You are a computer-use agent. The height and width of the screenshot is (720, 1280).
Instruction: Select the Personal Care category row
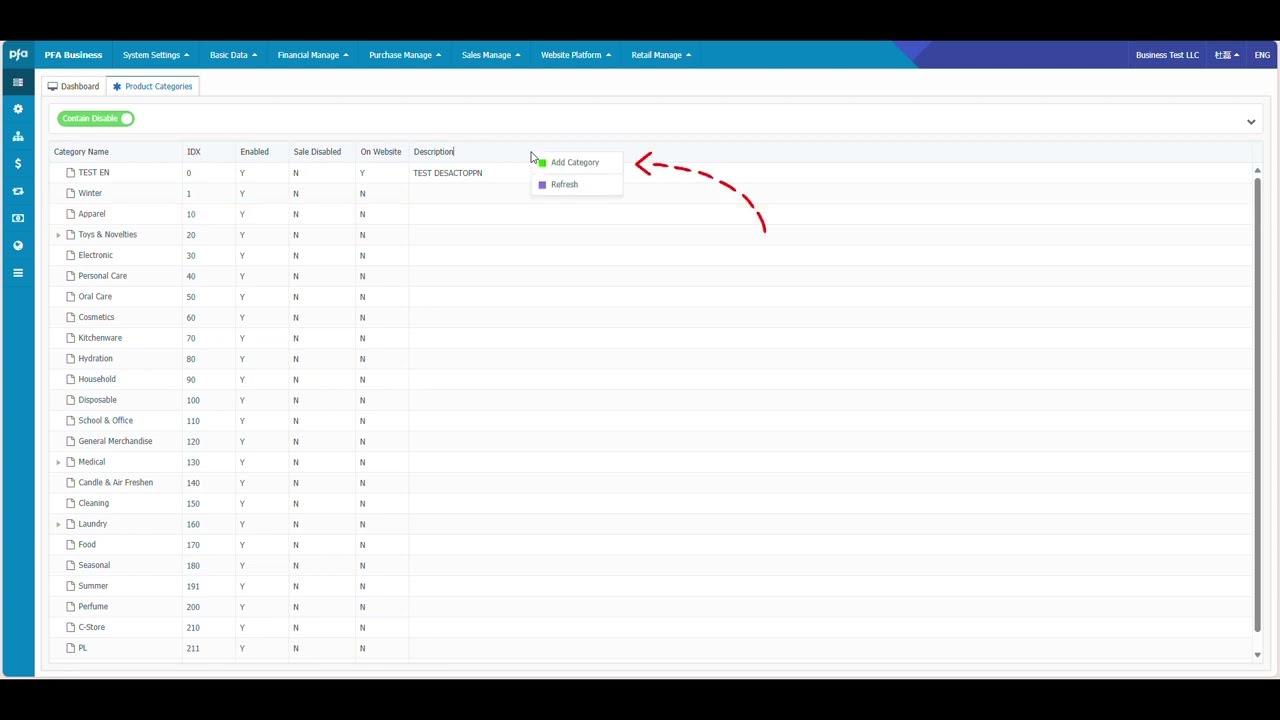[x=651, y=276]
